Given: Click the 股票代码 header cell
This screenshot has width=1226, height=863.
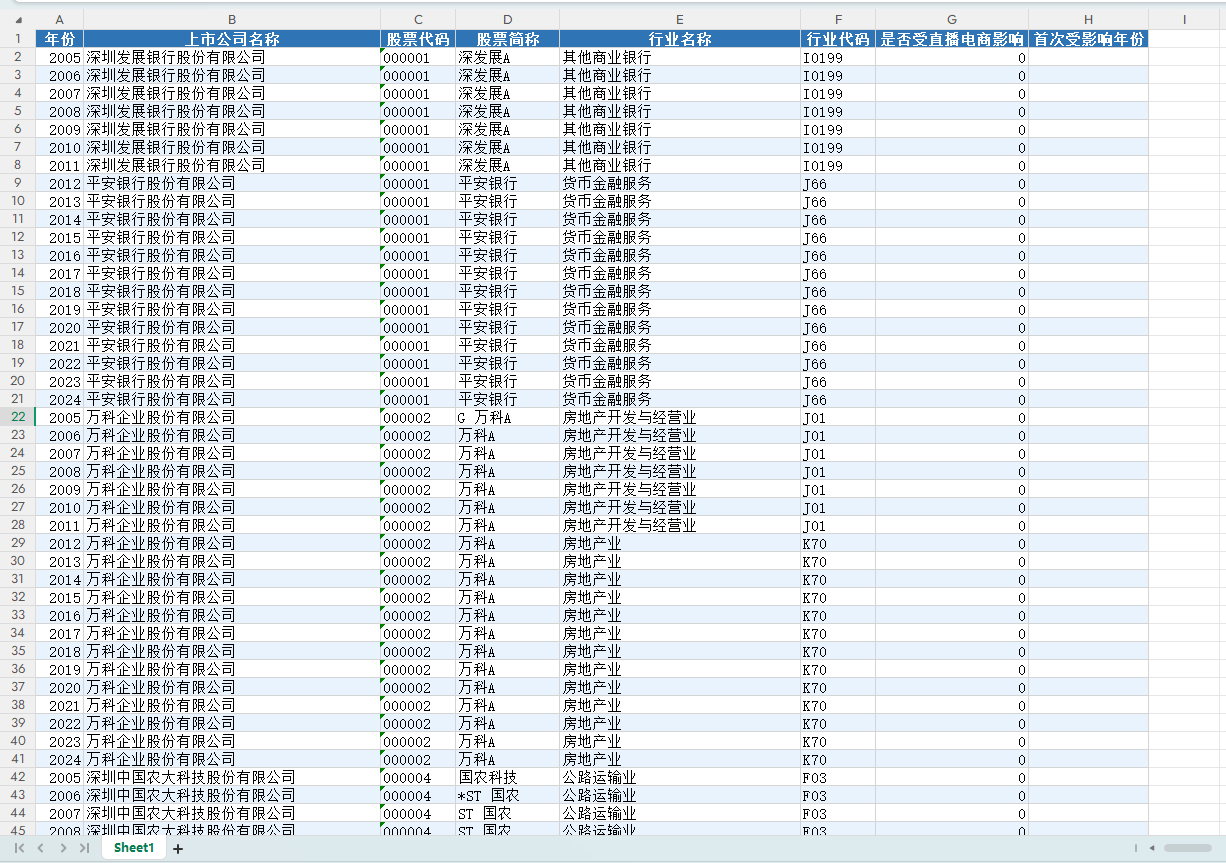Looking at the screenshot, I should point(418,39).
